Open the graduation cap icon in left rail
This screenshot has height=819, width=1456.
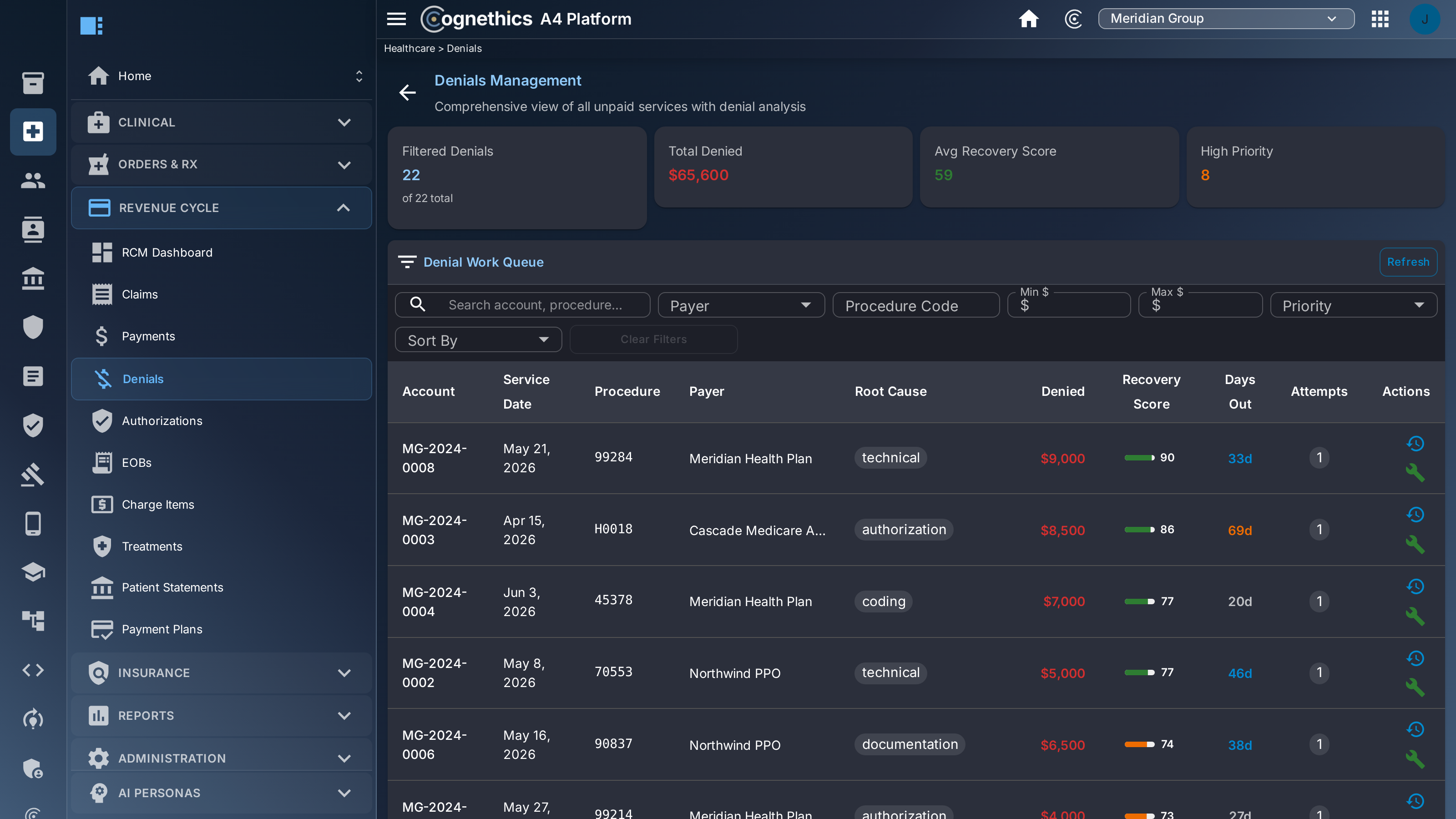33,572
